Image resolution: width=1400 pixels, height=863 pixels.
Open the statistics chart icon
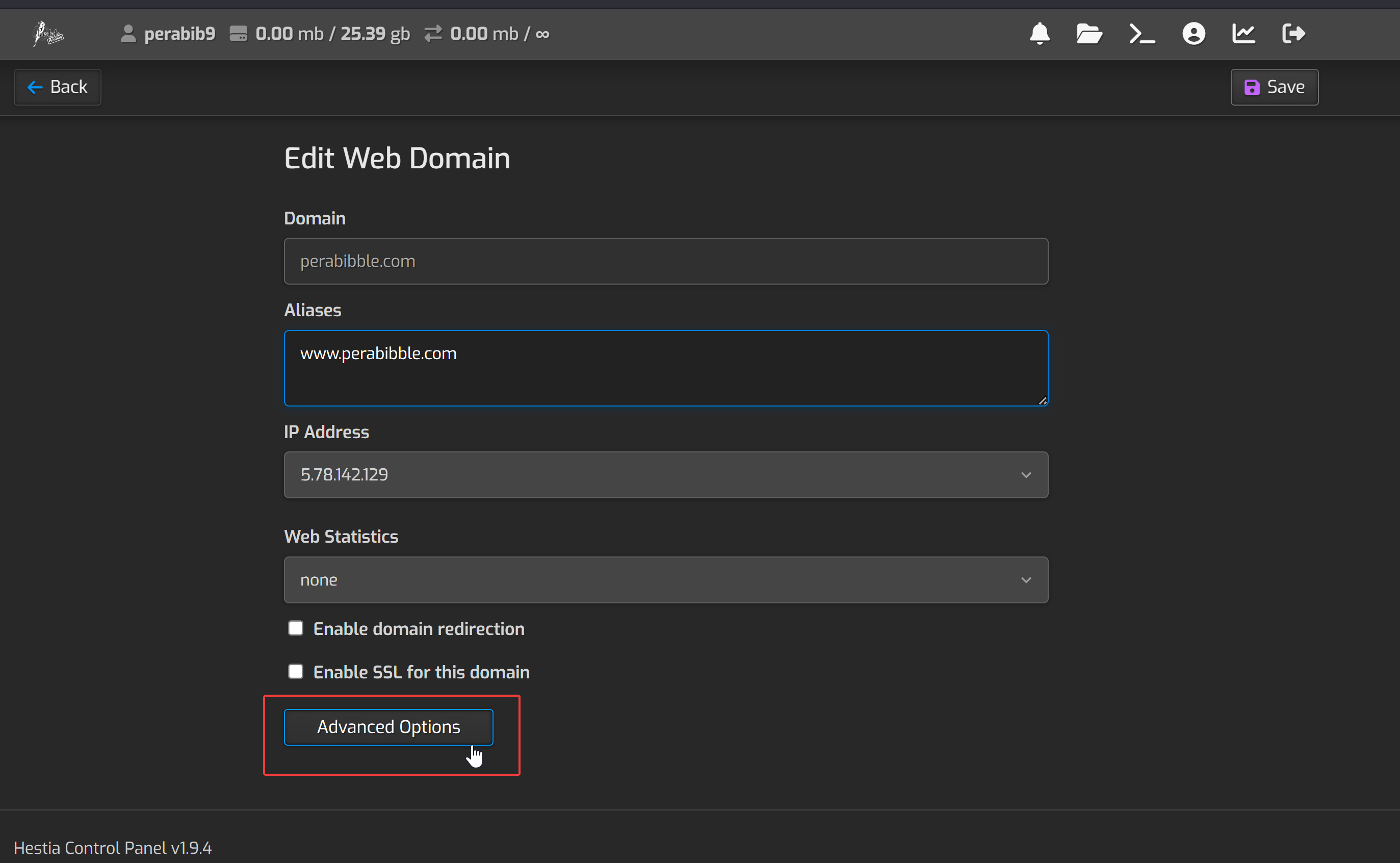[x=1243, y=34]
